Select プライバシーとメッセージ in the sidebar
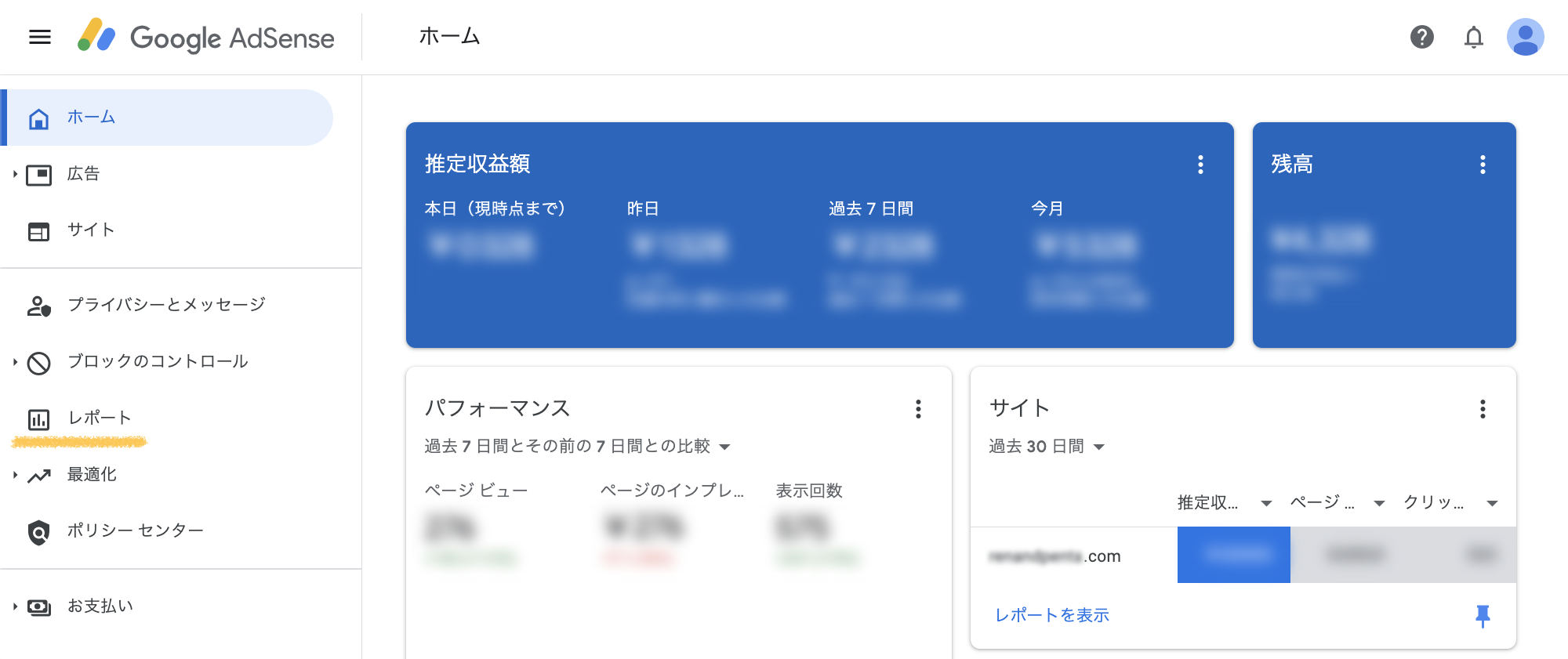This screenshot has height=659, width=1568. pos(166,304)
